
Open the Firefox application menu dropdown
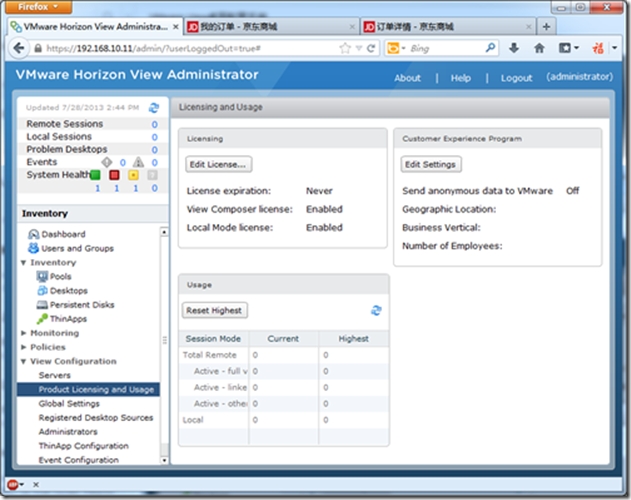(x=39, y=7)
